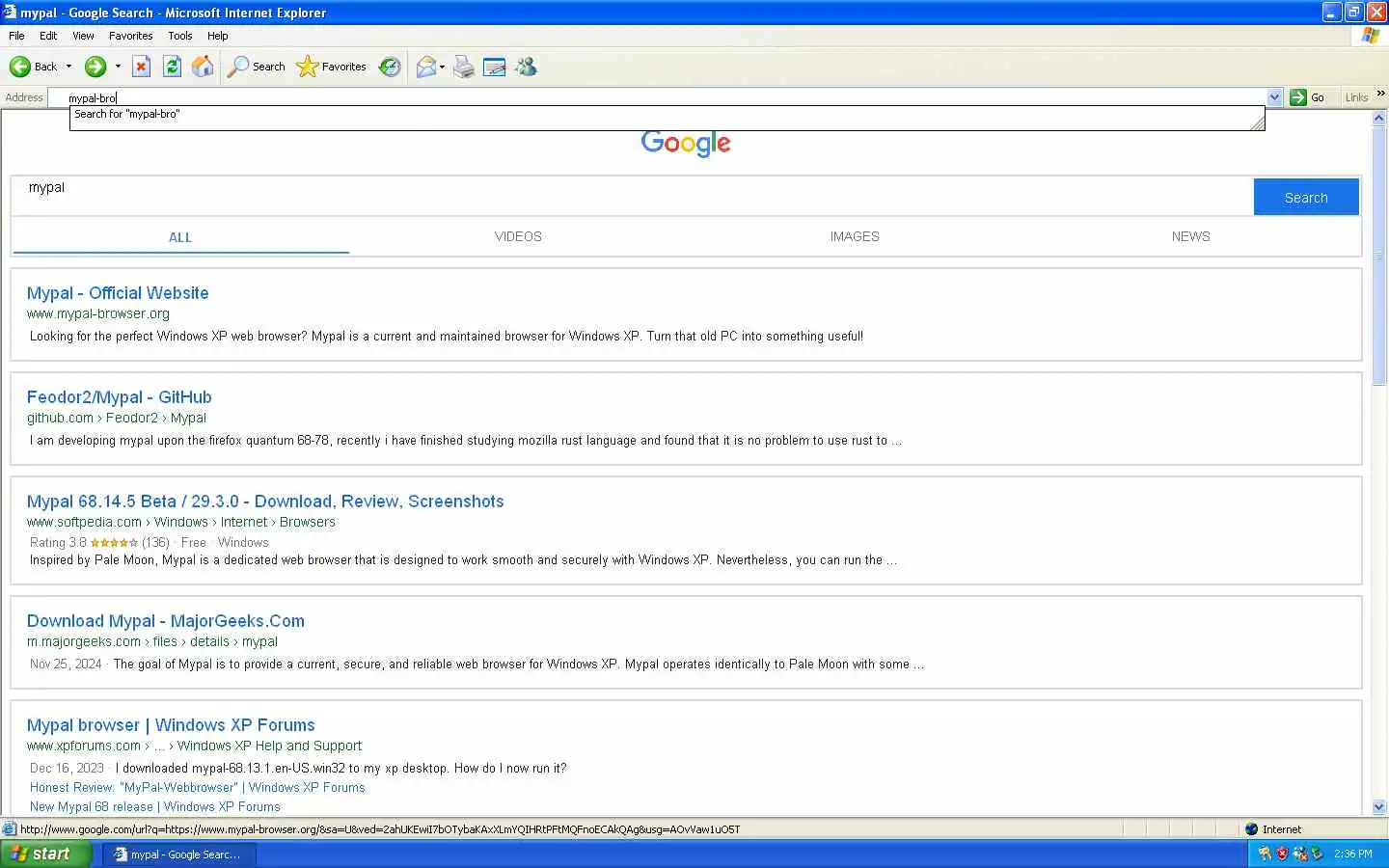Switch to the NEWS results tab
The height and width of the screenshot is (868, 1389).
[x=1190, y=236]
